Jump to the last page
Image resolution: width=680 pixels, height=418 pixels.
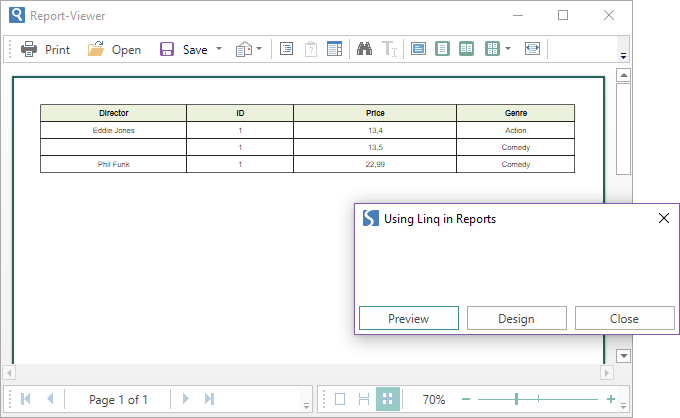tap(209, 399)
